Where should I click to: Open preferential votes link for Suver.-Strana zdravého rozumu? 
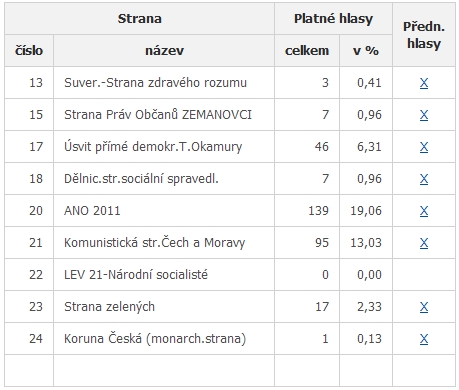[424, 83]
